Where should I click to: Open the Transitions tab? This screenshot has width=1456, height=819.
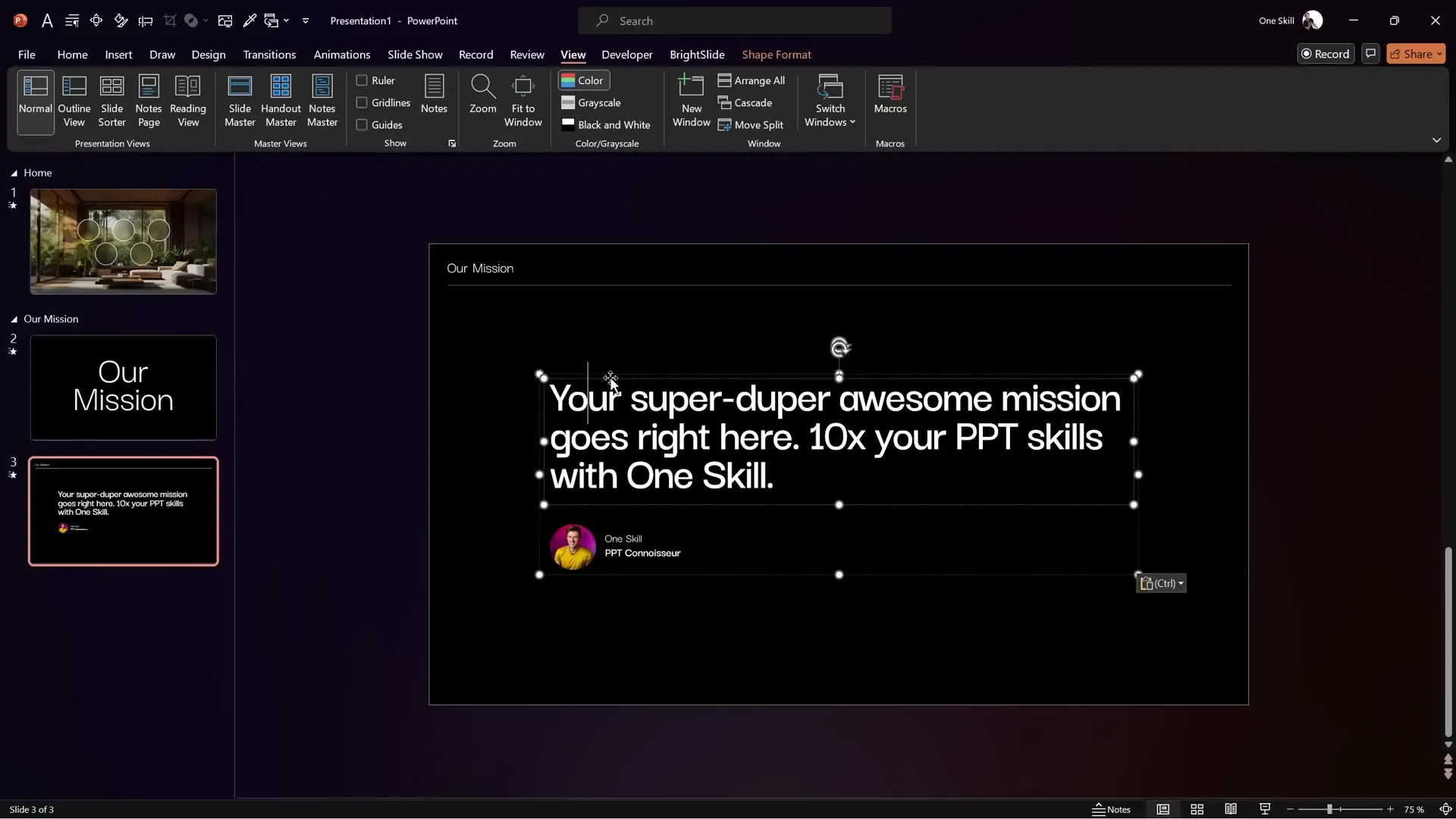[269, 55]
